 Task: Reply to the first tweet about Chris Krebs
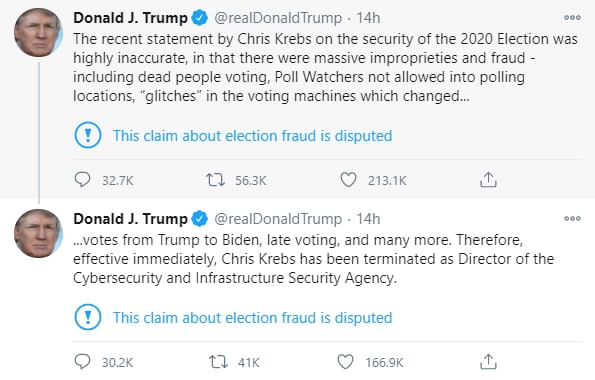tap(82, 180)
